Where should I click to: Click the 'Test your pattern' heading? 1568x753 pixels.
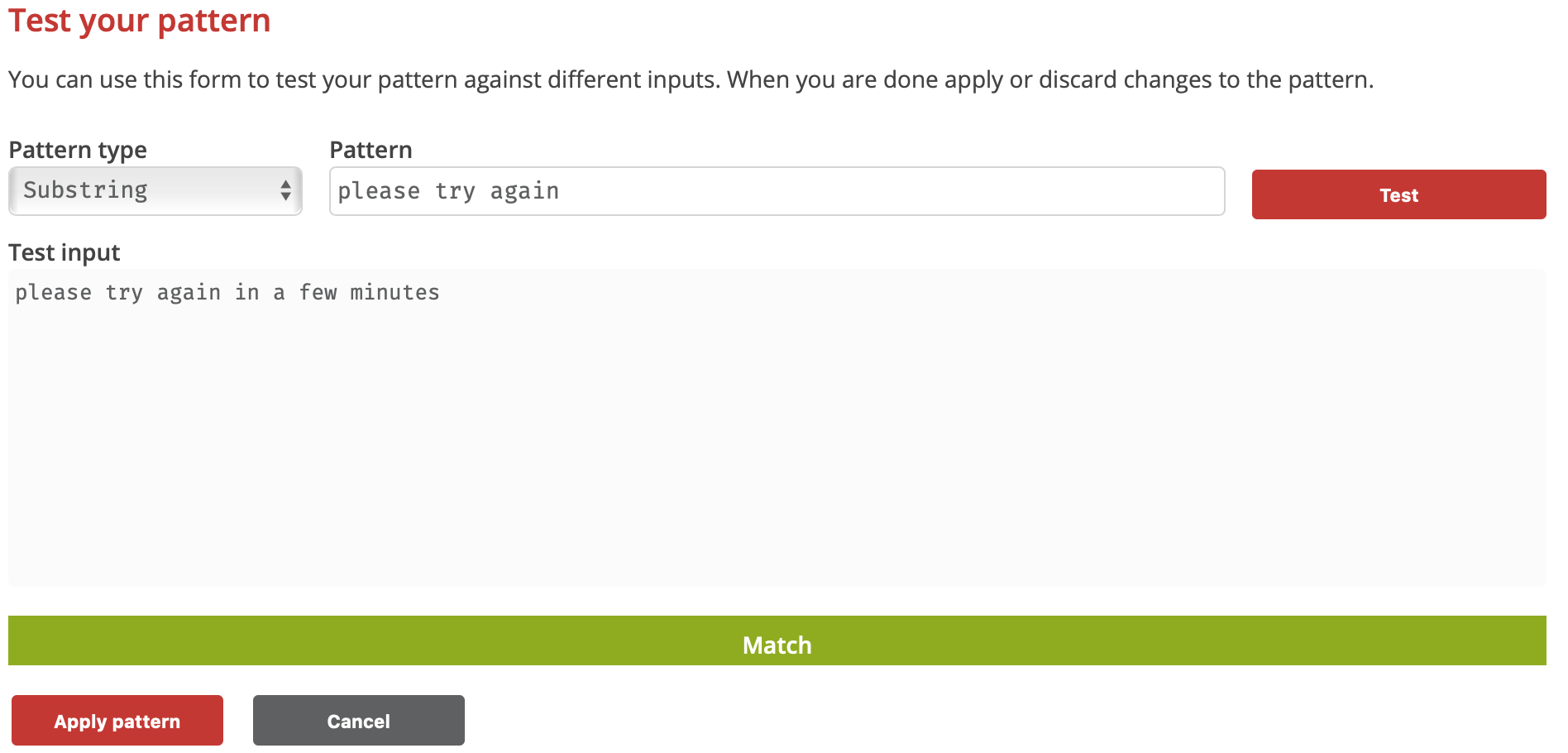coord(140,21)
